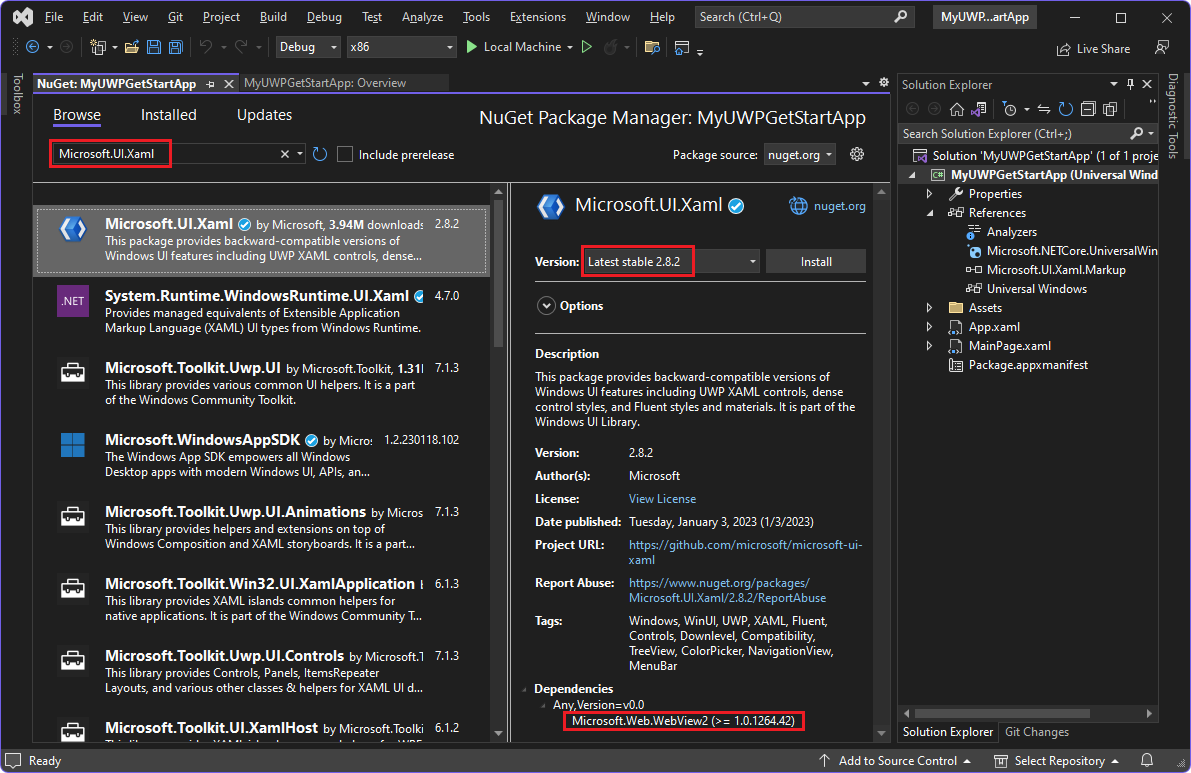The image size is (1191, 773).
Task: Expand the References node
Action: click(929, 212)
